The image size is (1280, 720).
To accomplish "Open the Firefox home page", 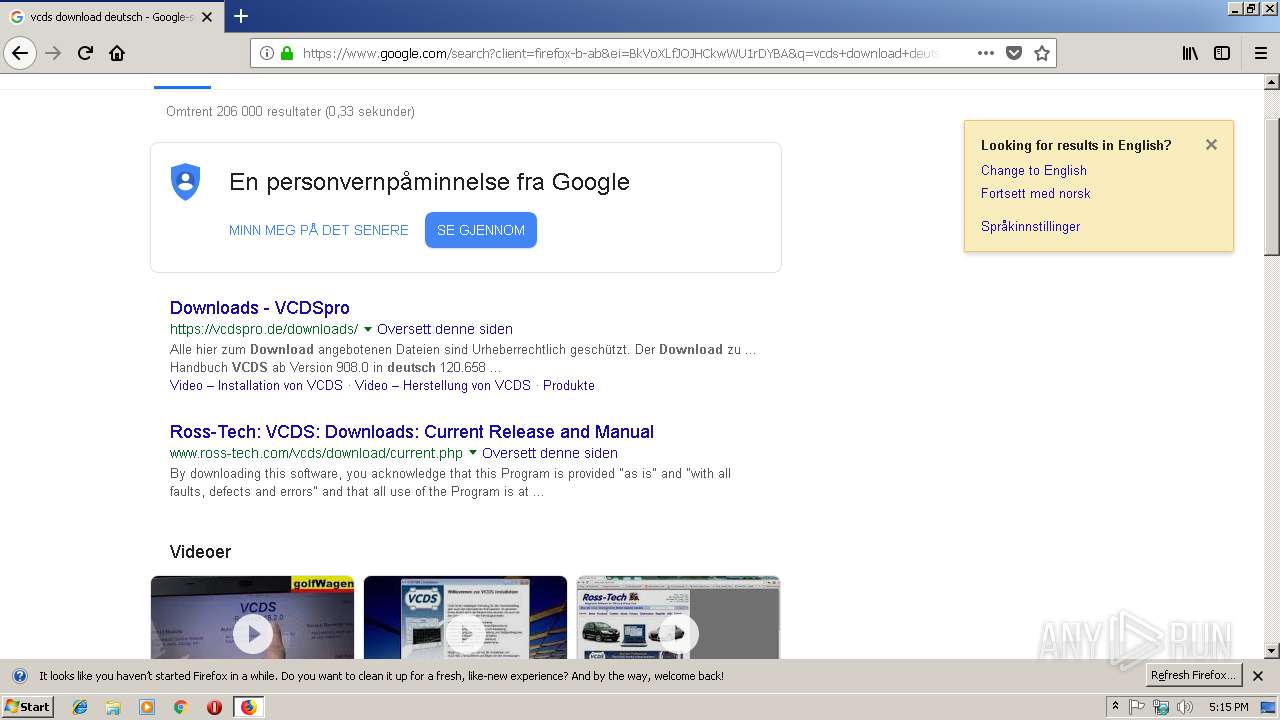I will click(x=117, y=53).
